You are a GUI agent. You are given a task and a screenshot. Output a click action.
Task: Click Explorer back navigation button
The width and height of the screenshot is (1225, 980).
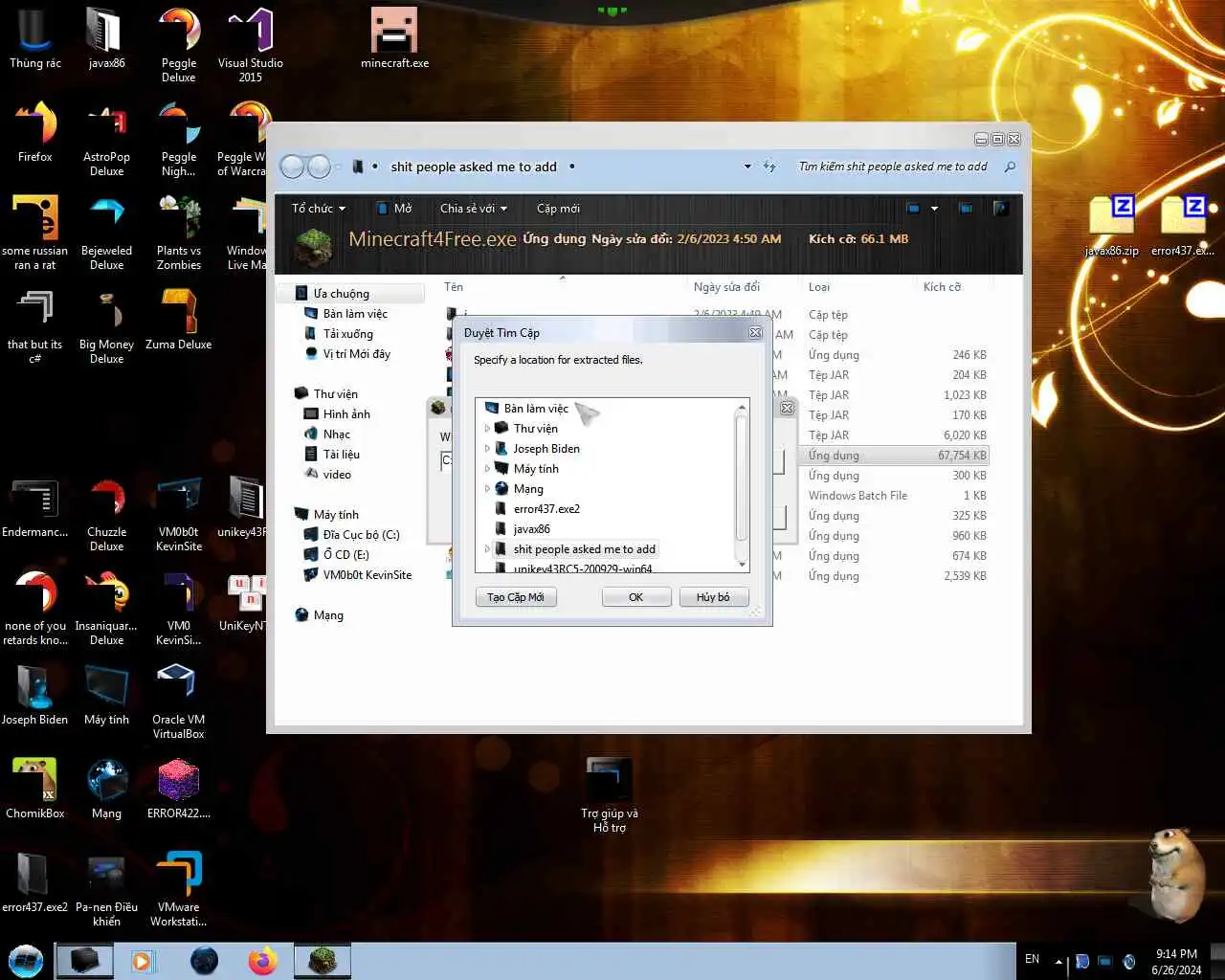pyautogui.click(x=293, y=167)
